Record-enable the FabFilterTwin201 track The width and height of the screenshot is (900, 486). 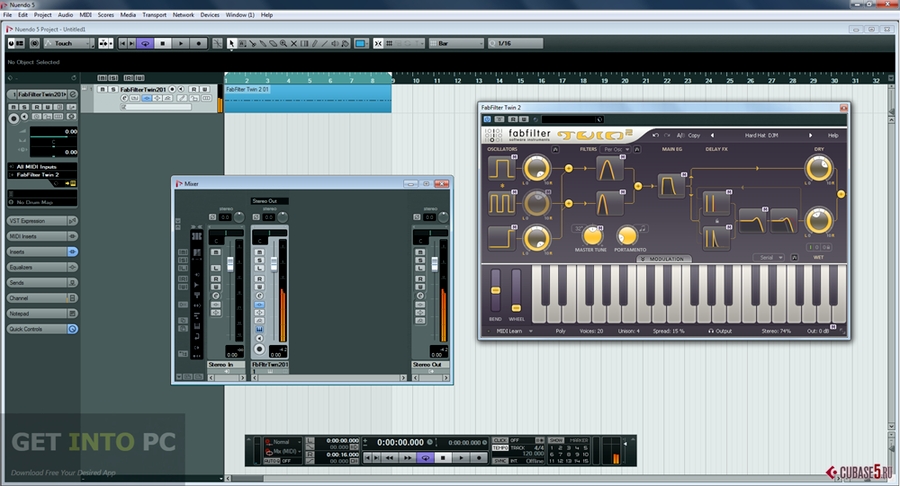(172, 90)
